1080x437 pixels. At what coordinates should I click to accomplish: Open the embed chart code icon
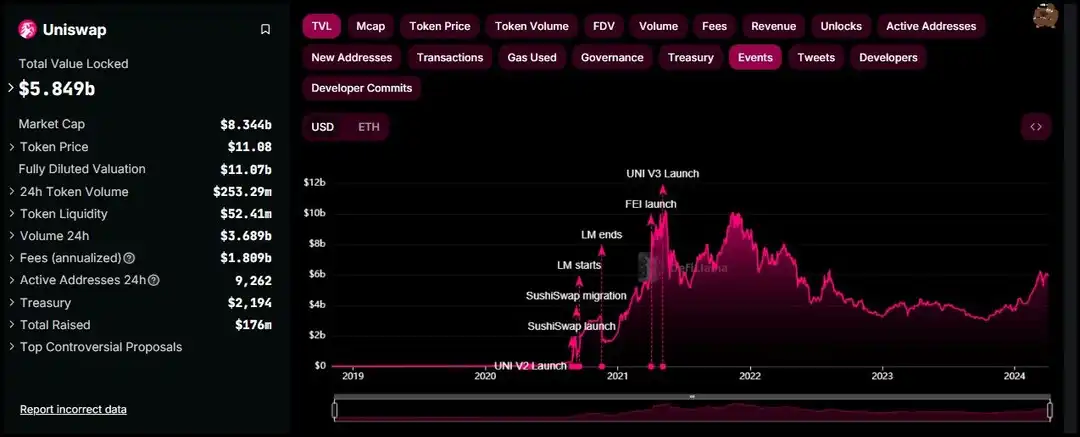pyautogui.click(x=1035, y=127)
